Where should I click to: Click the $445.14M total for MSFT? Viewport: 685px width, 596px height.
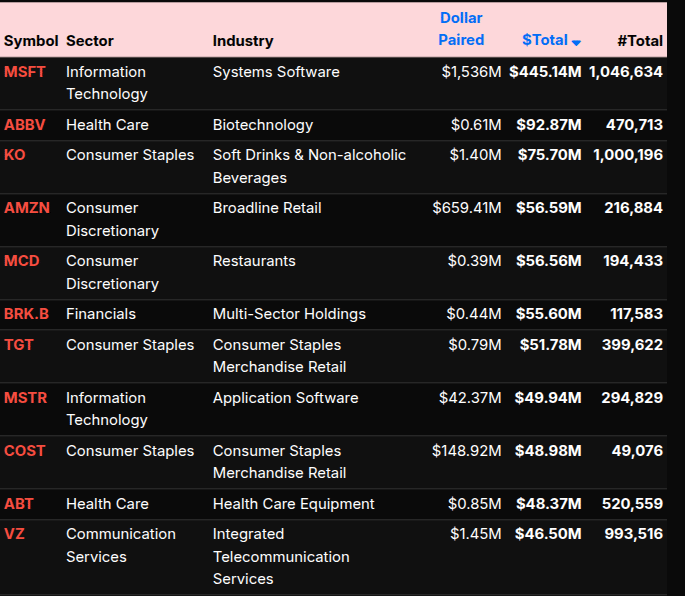(x=545, y=72)
